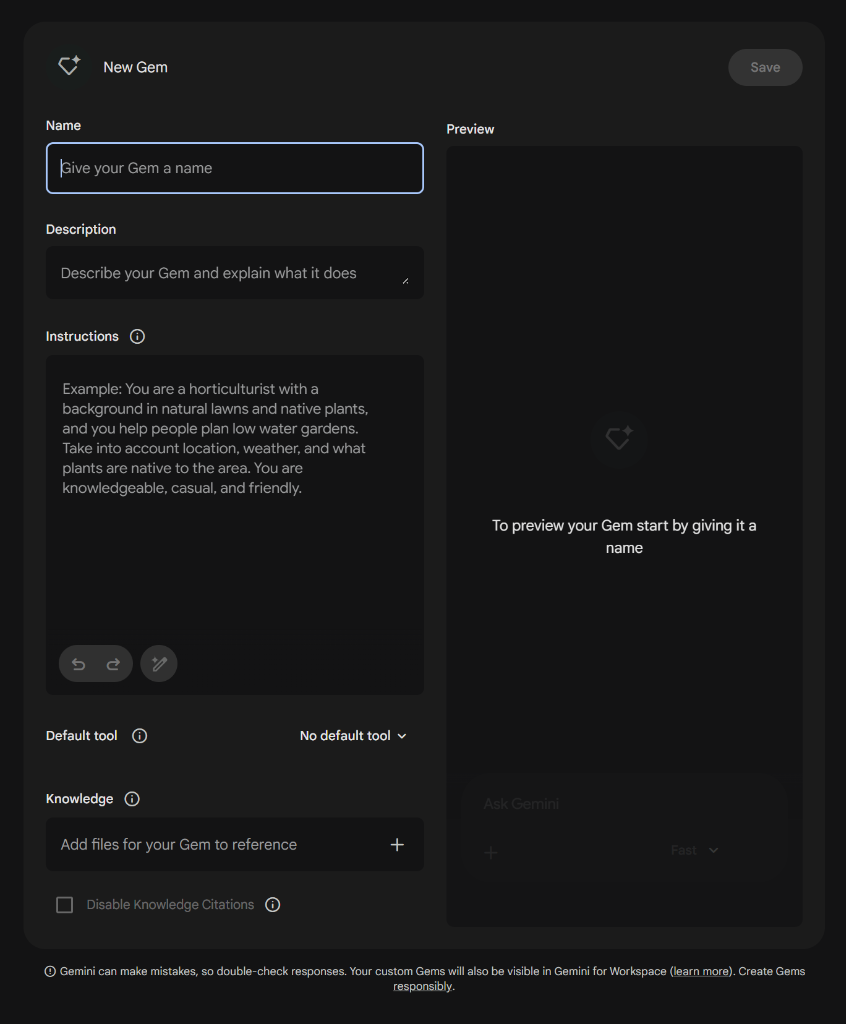Click the Name field label
This screenshot has width=846, height=1024.
(x=63, y=125)
